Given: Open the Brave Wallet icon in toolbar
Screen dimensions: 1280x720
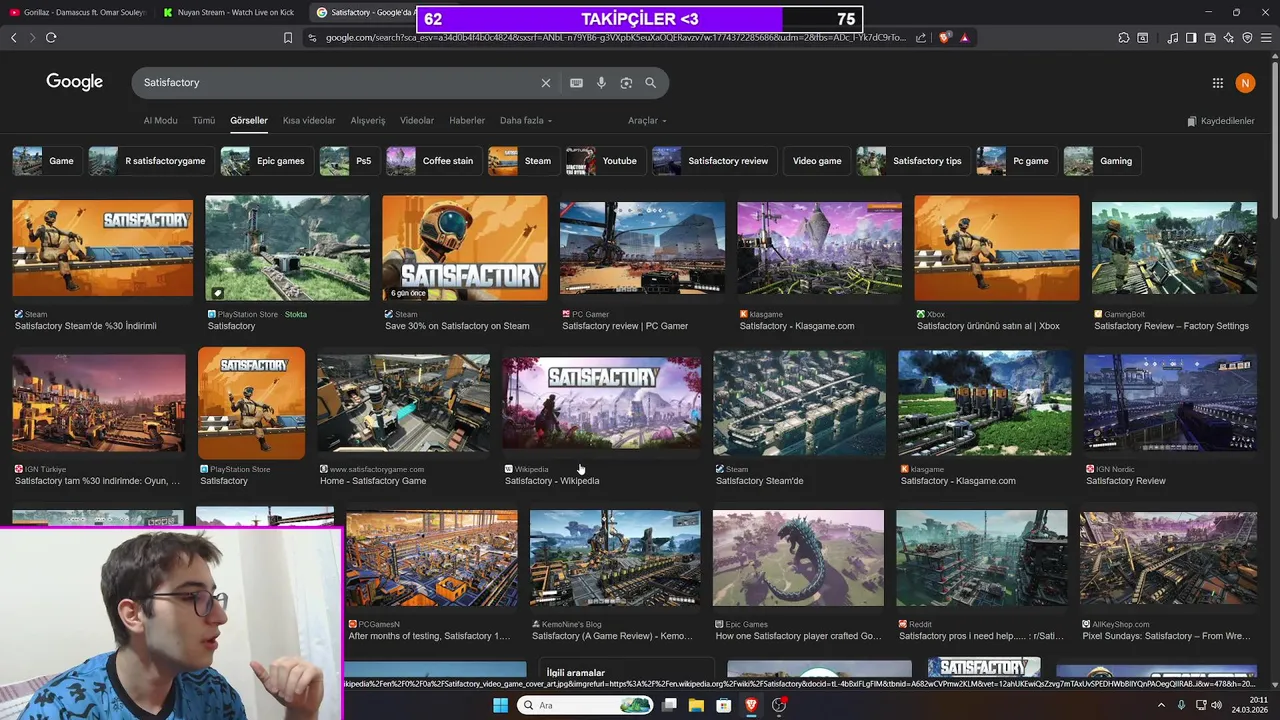Looking at the screenshot, I should tap(1210, 38).
